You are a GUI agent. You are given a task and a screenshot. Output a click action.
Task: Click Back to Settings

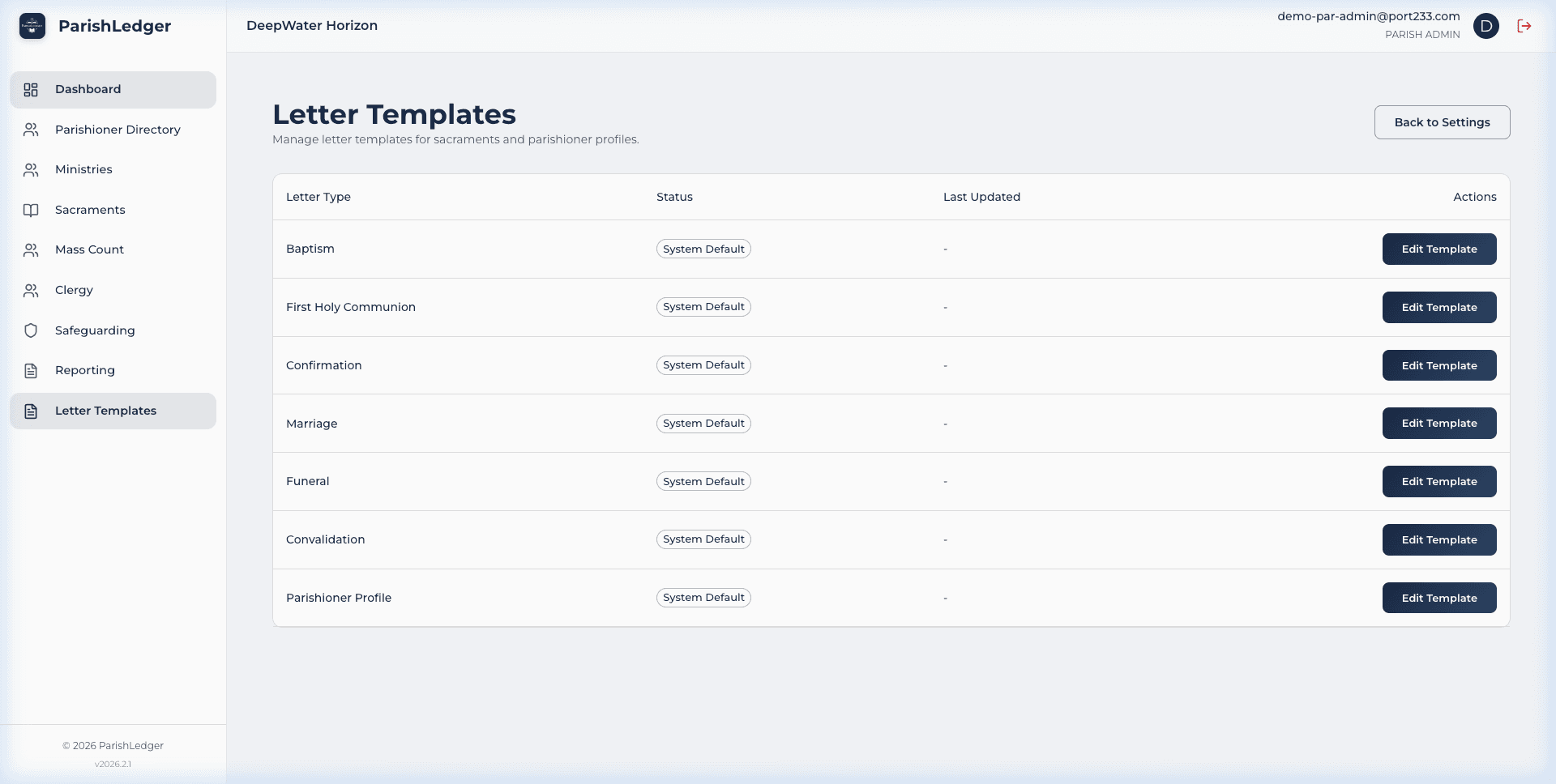[1442, 122]
